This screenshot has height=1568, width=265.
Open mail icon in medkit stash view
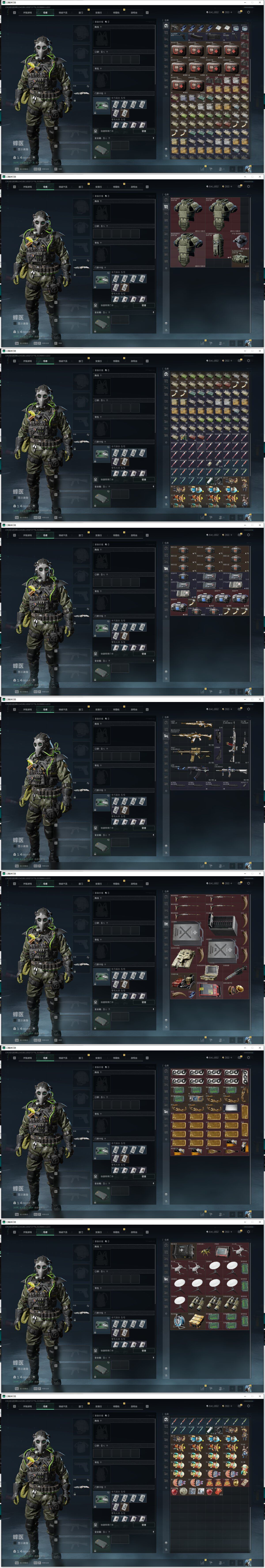click(239, 12)
